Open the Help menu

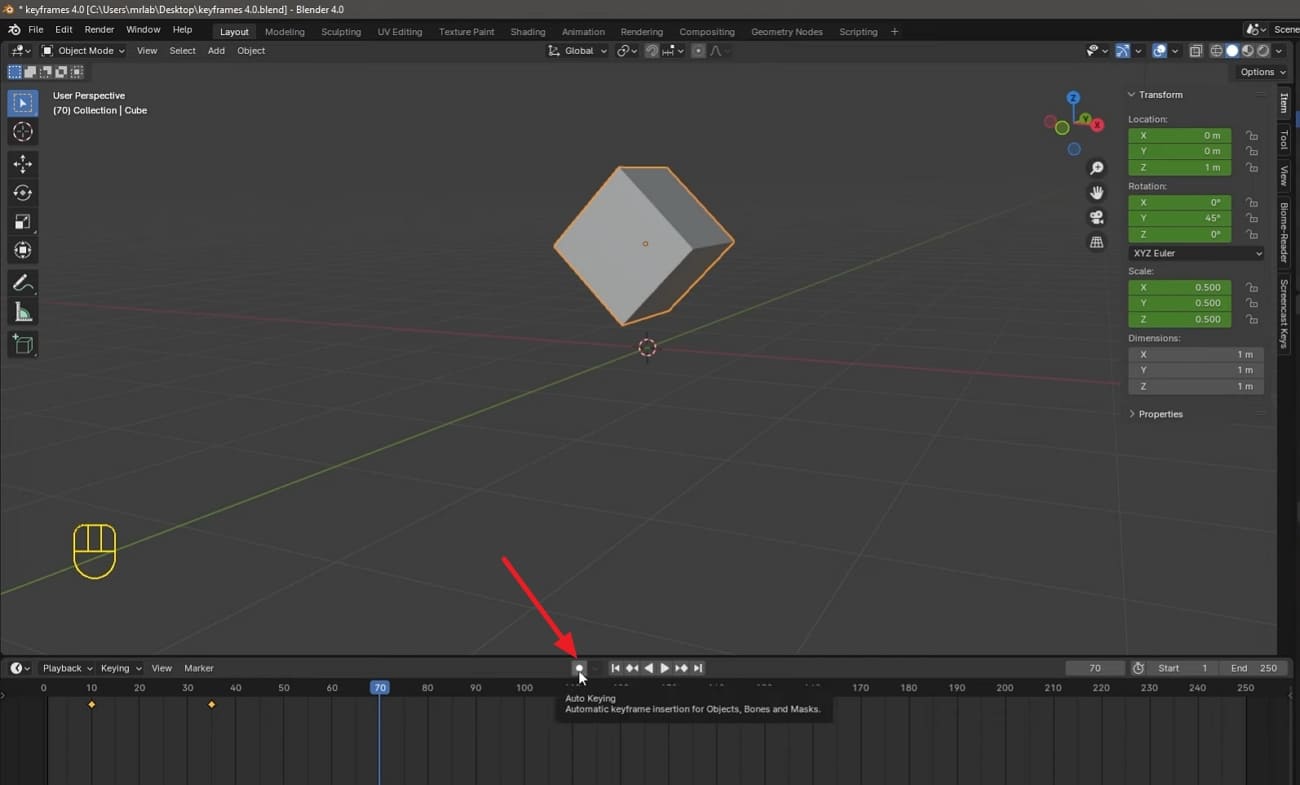tap(182, 30)
